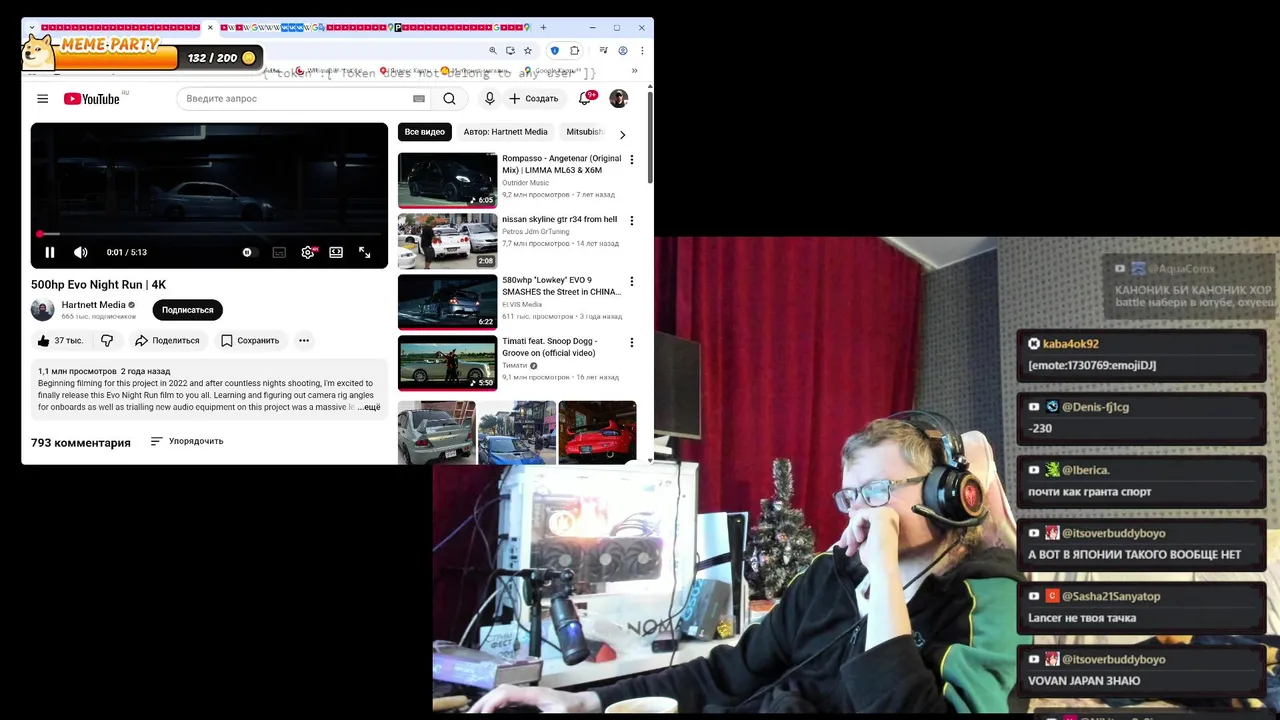1280x720 pixels.
Task: Open media control toolbar icon
Action: [x=603, y=50]
